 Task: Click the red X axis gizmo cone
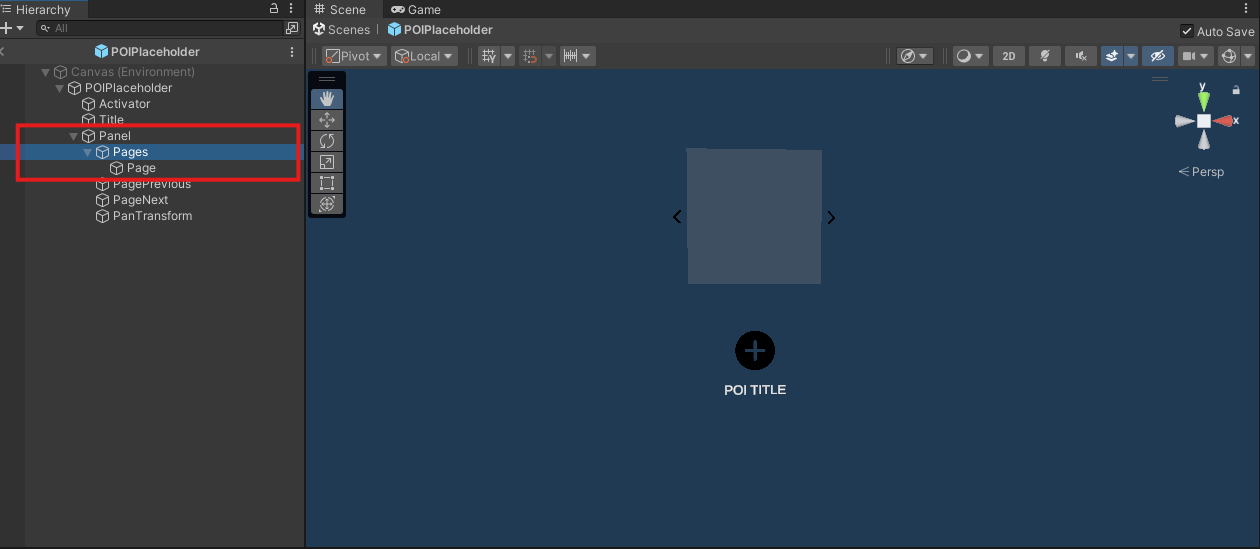click(x=1224, y=121)
